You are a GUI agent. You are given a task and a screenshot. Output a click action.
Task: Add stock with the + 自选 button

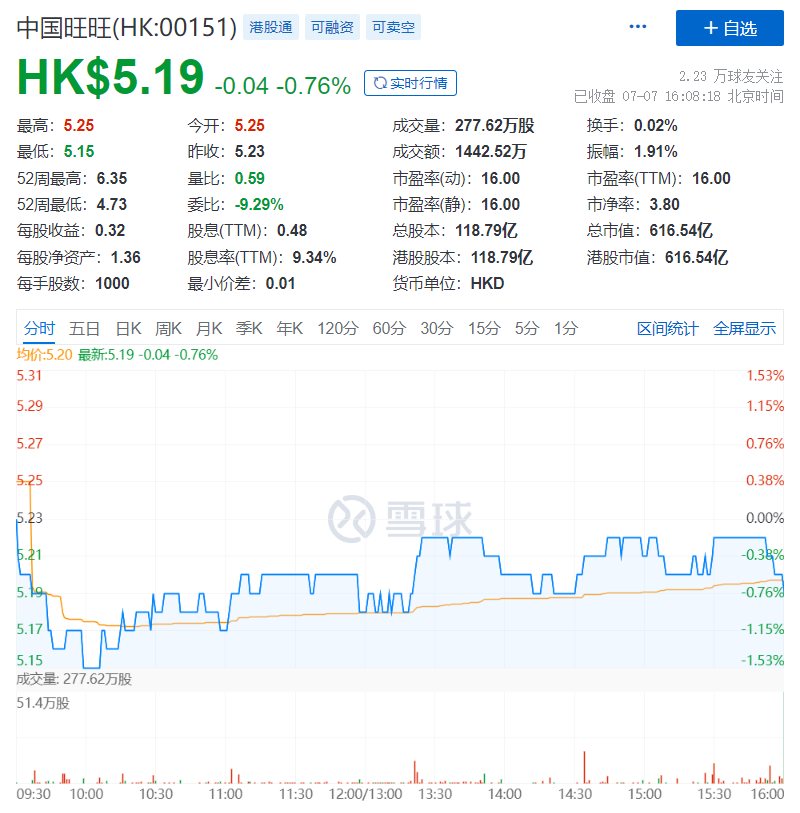[x=729, y=28]
